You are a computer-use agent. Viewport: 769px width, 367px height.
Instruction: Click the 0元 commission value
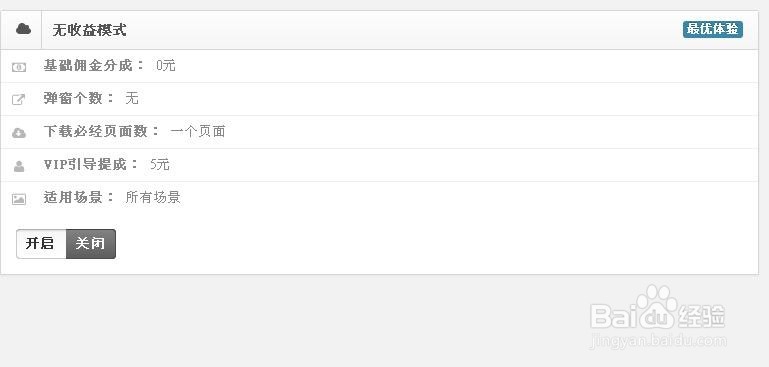(x=166, y=66)
